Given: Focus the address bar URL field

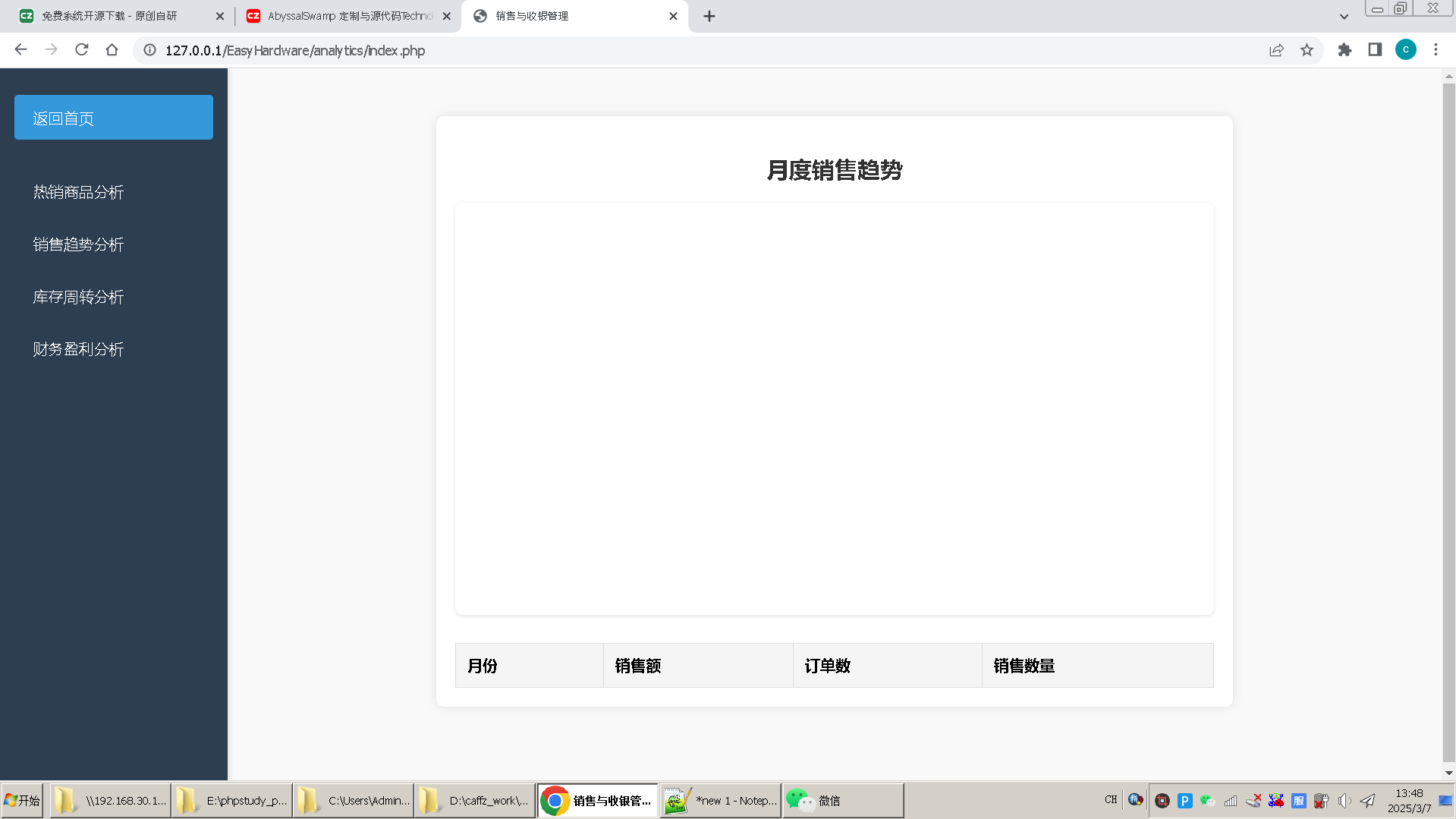Looking at the screenshot, I should tap(706, 50).
